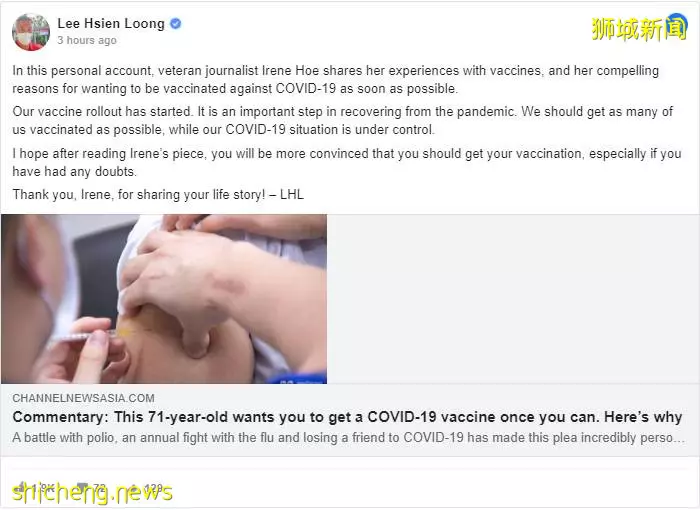
Task: Click the paragraph 'Our vaccine rollout has started'
Action: point(342,121)
